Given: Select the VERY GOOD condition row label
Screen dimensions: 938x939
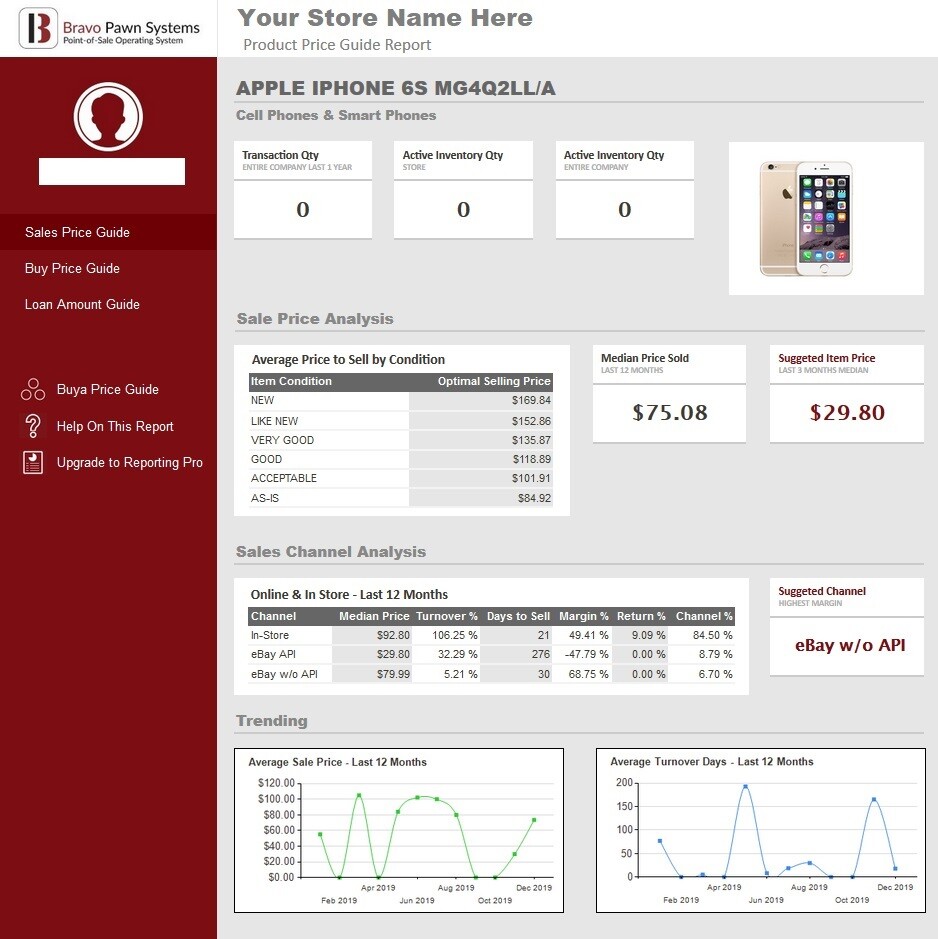Looking at the screenshot, I should (x=282, y=440).
